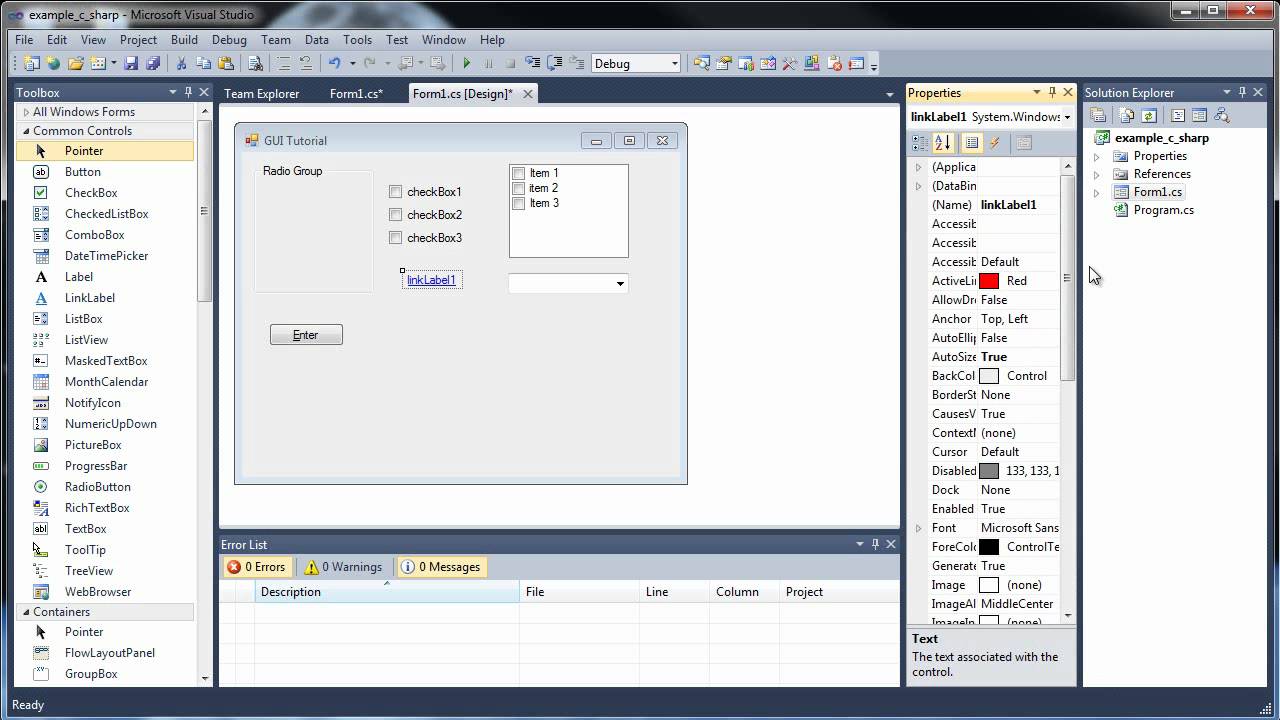Select Program.cs in Solution Explorer

point(1163,210)
